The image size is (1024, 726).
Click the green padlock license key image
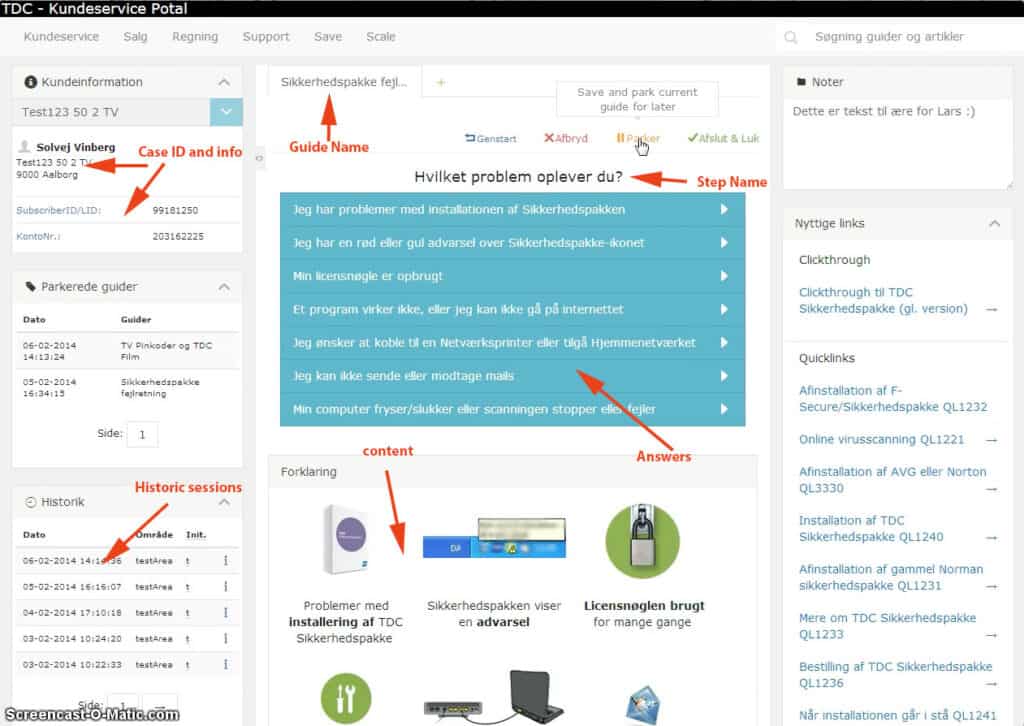point(642,541)
